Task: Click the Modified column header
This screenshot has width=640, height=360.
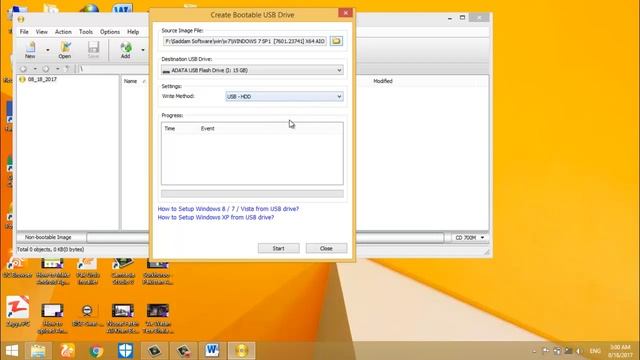Action: (x=383, y=81)
